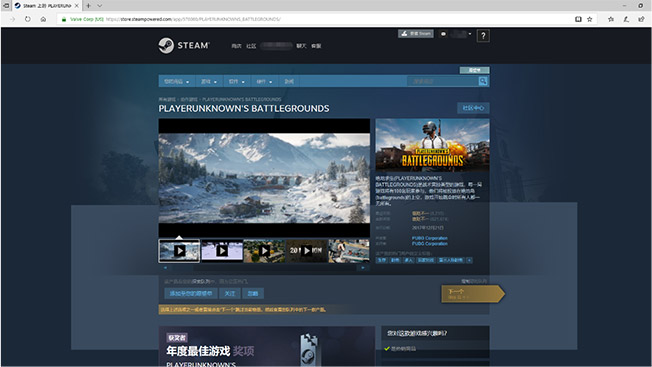Image resolution: width=652 pixels, height=367 pixels.
Task: Open the browser reading view icon
Action: click(578, 19)
